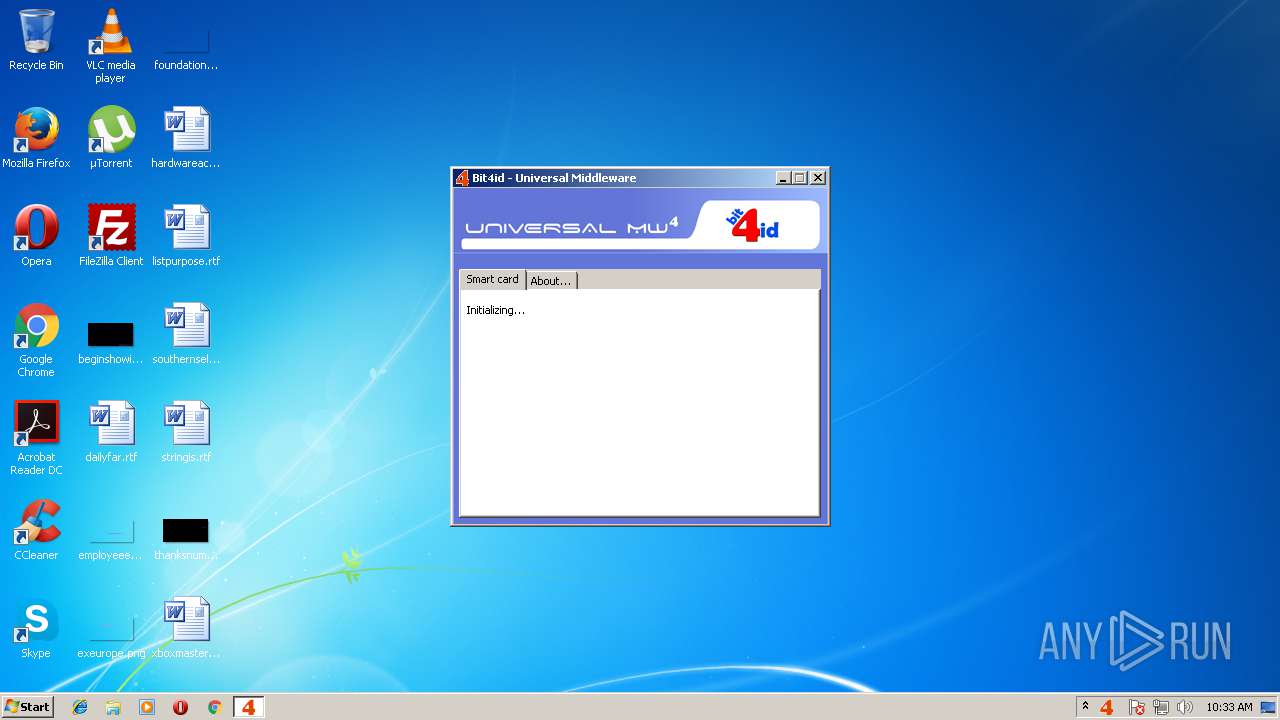The width and height of the screenshot is (1280, 720).
Task: Open Windows Explorer folder in taskbar
Action: click(x=113, y=707)
